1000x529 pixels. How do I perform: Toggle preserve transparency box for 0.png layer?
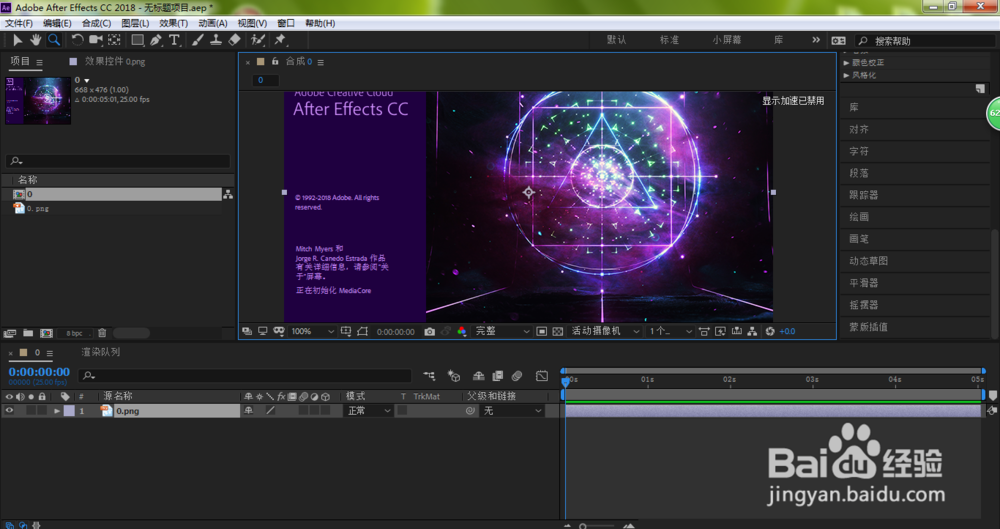[402, 411]
